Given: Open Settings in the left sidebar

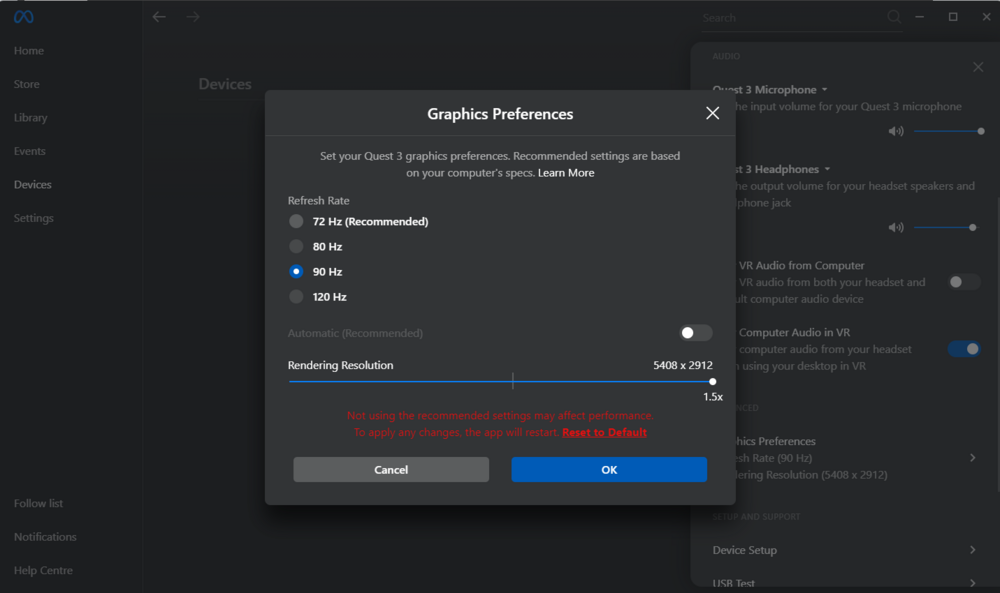Looking at the screenshot, I should click(34, 218).
